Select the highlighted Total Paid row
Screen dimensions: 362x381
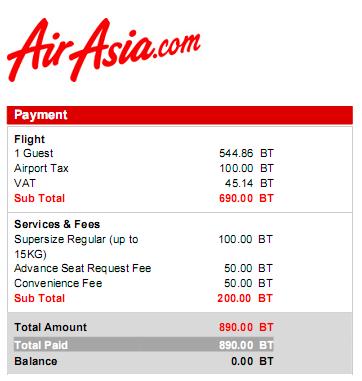coord(143,345)
